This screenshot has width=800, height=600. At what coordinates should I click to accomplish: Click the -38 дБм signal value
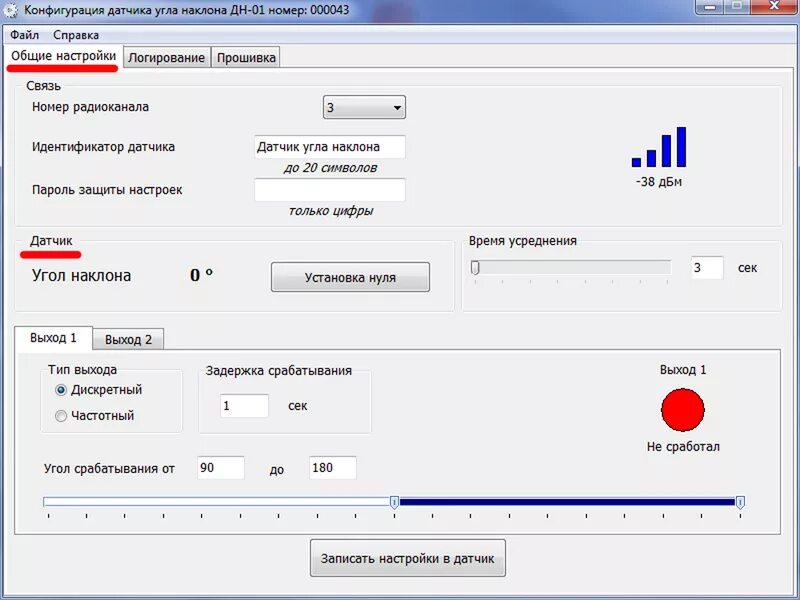tap(659, 182)
